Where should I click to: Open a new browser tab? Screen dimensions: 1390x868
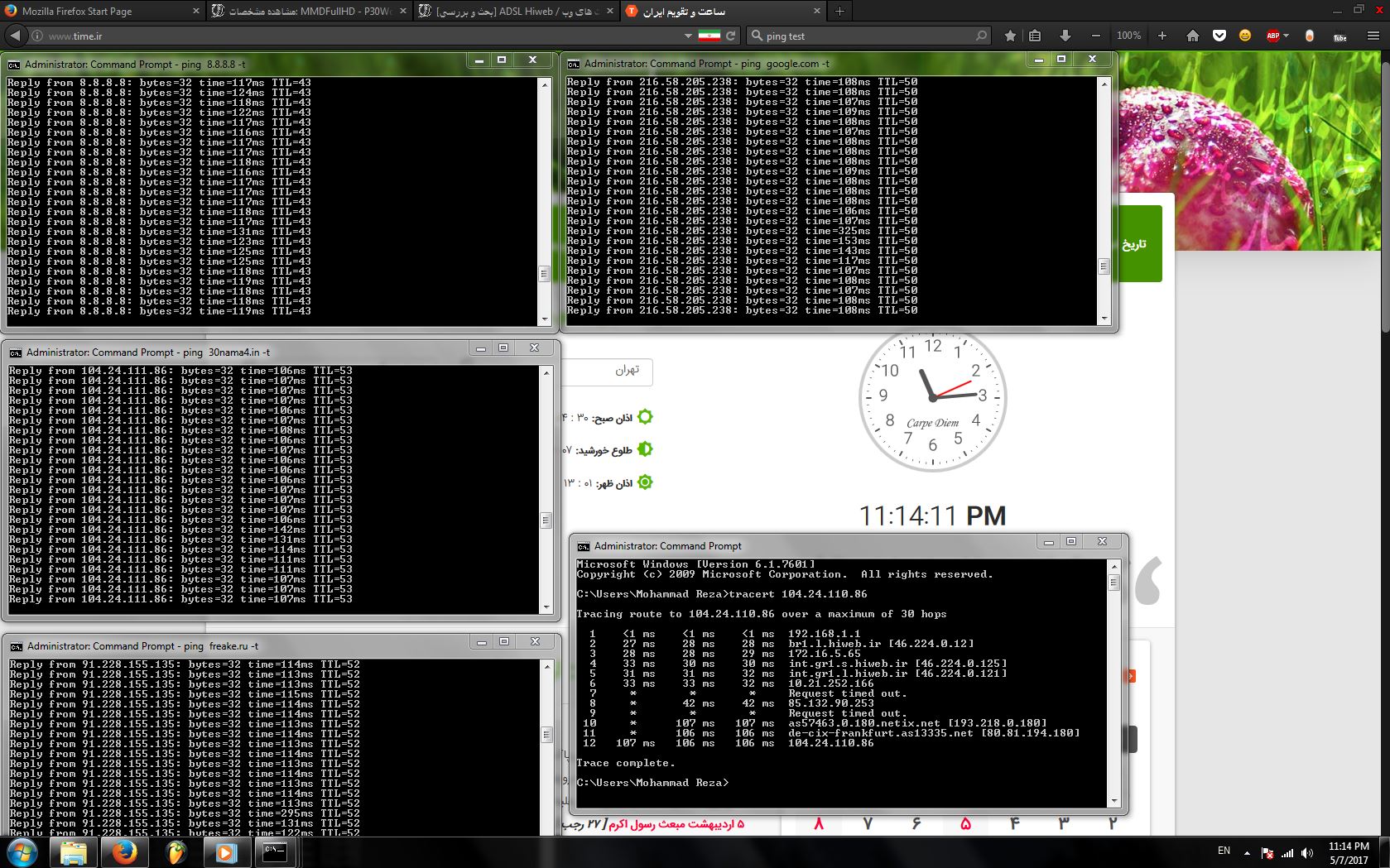point(839,11)
